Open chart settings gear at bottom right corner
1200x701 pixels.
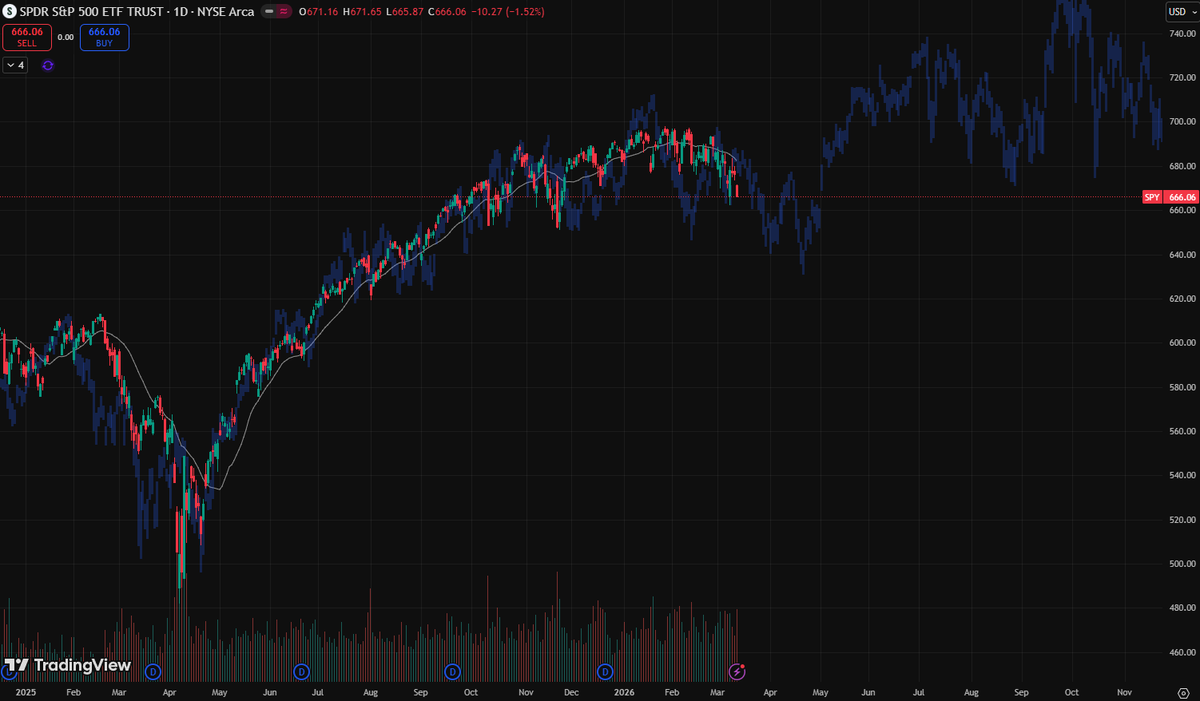1183,692
